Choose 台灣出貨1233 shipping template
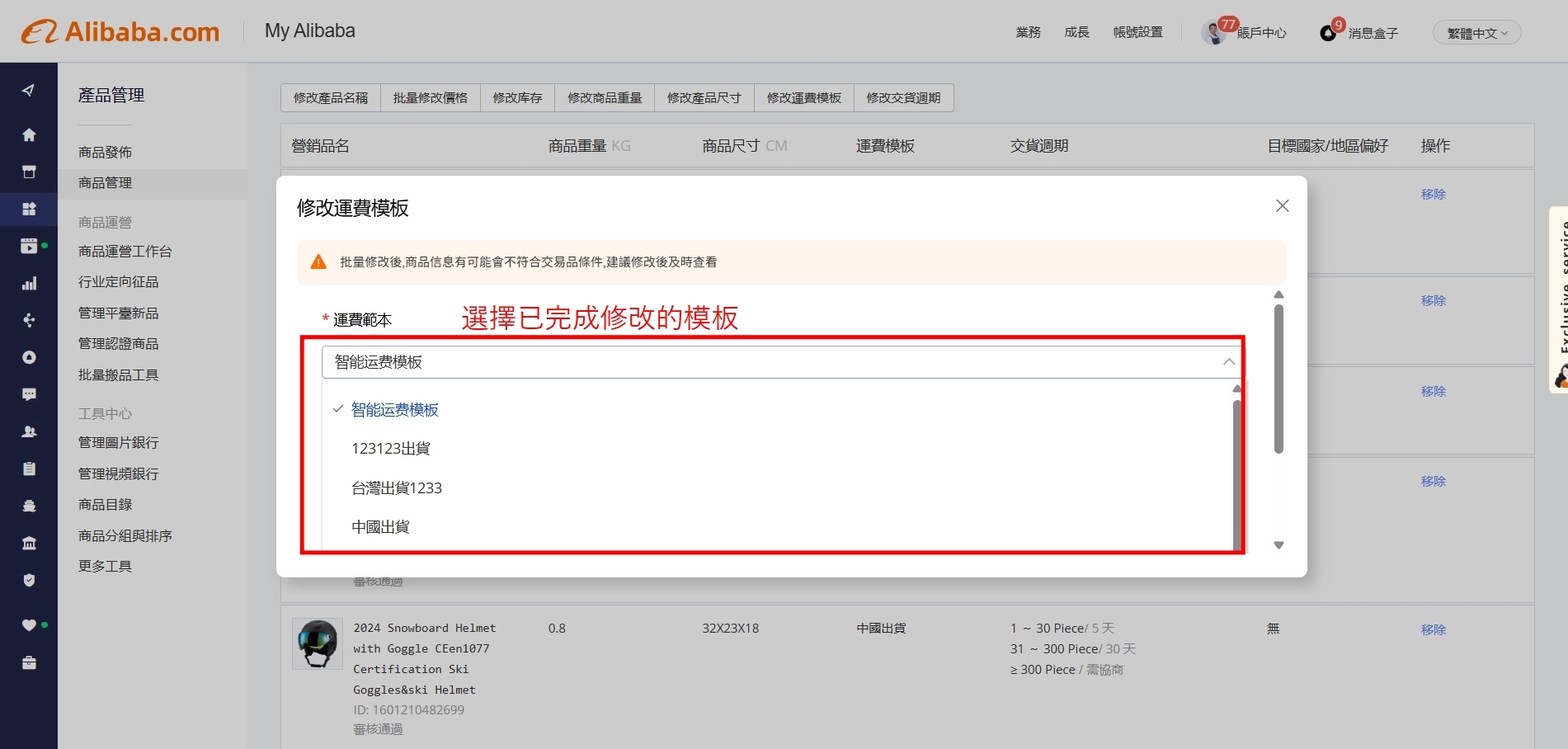 point(397,488)
